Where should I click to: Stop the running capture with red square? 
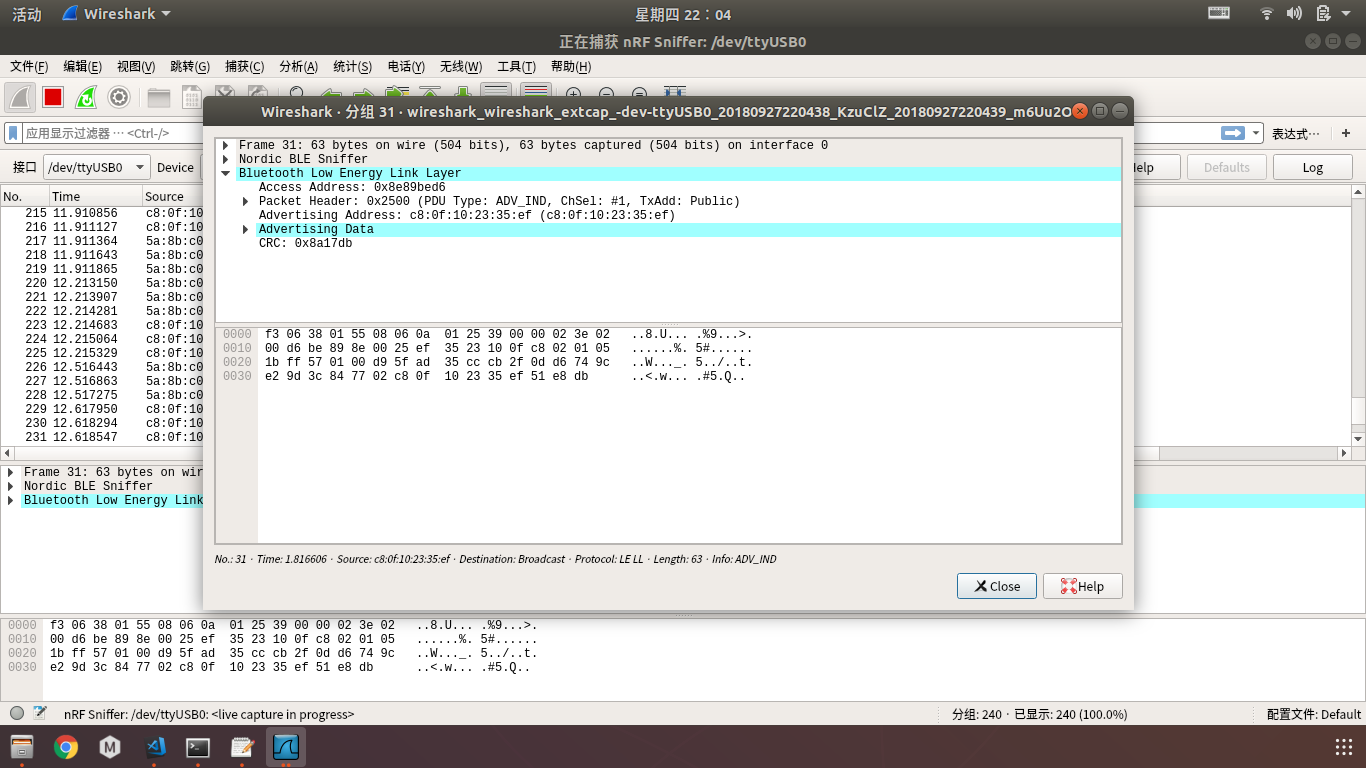(x=53, y=97)
